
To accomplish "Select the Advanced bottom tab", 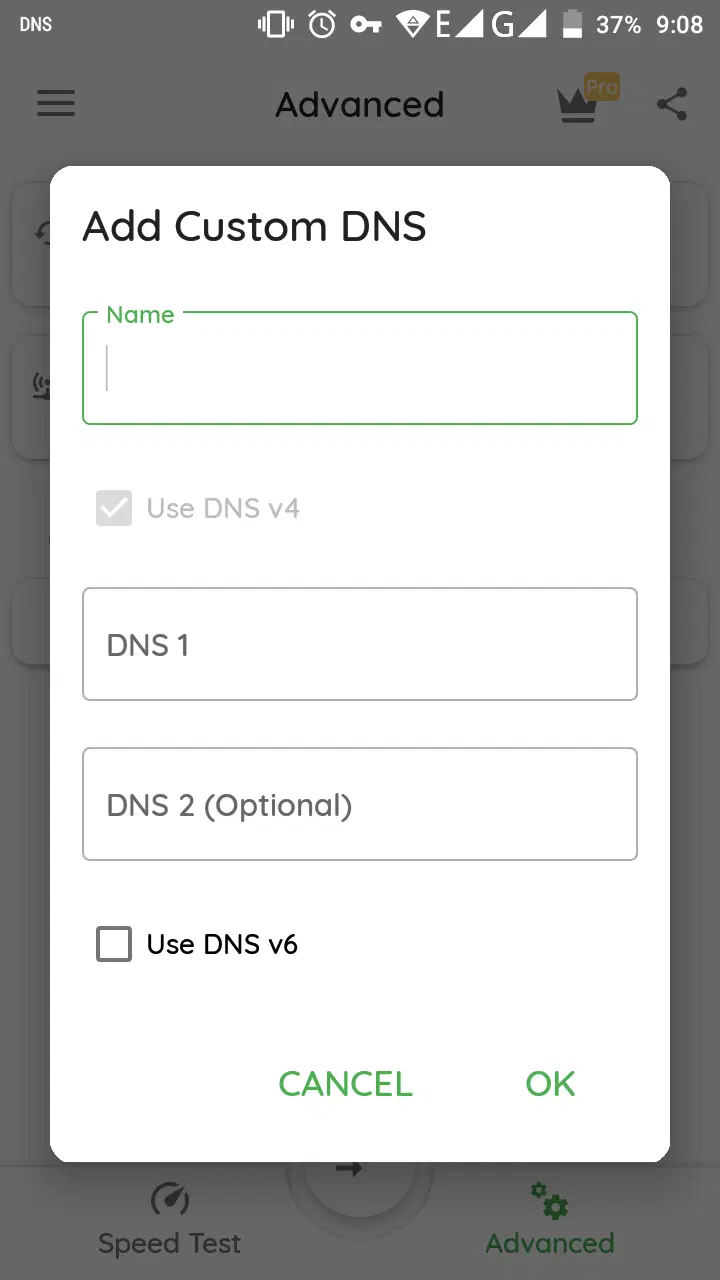I will coord(549,1220).
